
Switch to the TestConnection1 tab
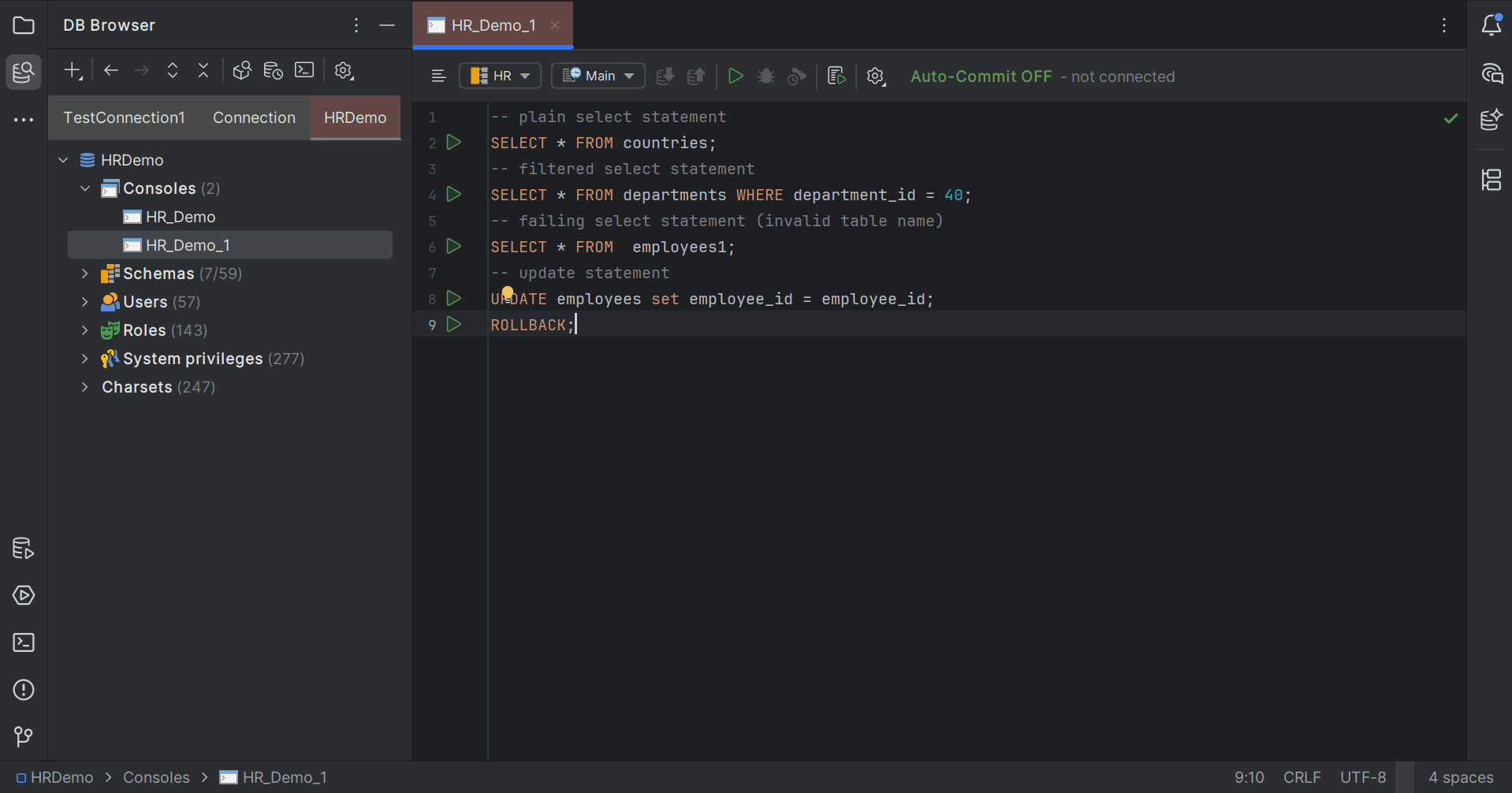(124, 117)
